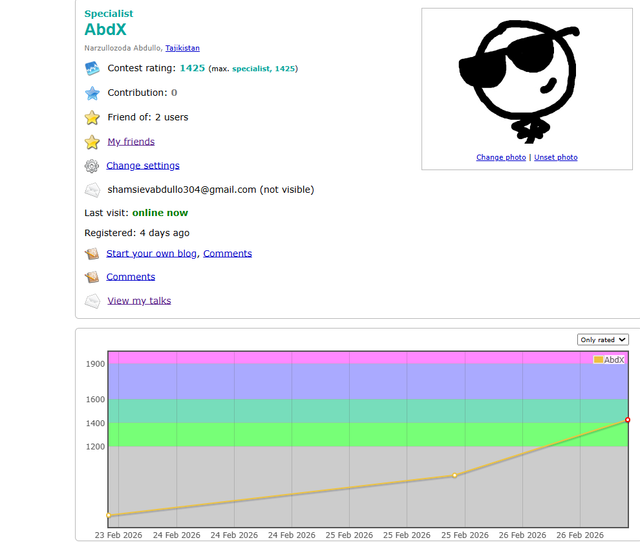Open the standalone Comments link below the blog row
The image size is (640, 542).
click(131, 277)
